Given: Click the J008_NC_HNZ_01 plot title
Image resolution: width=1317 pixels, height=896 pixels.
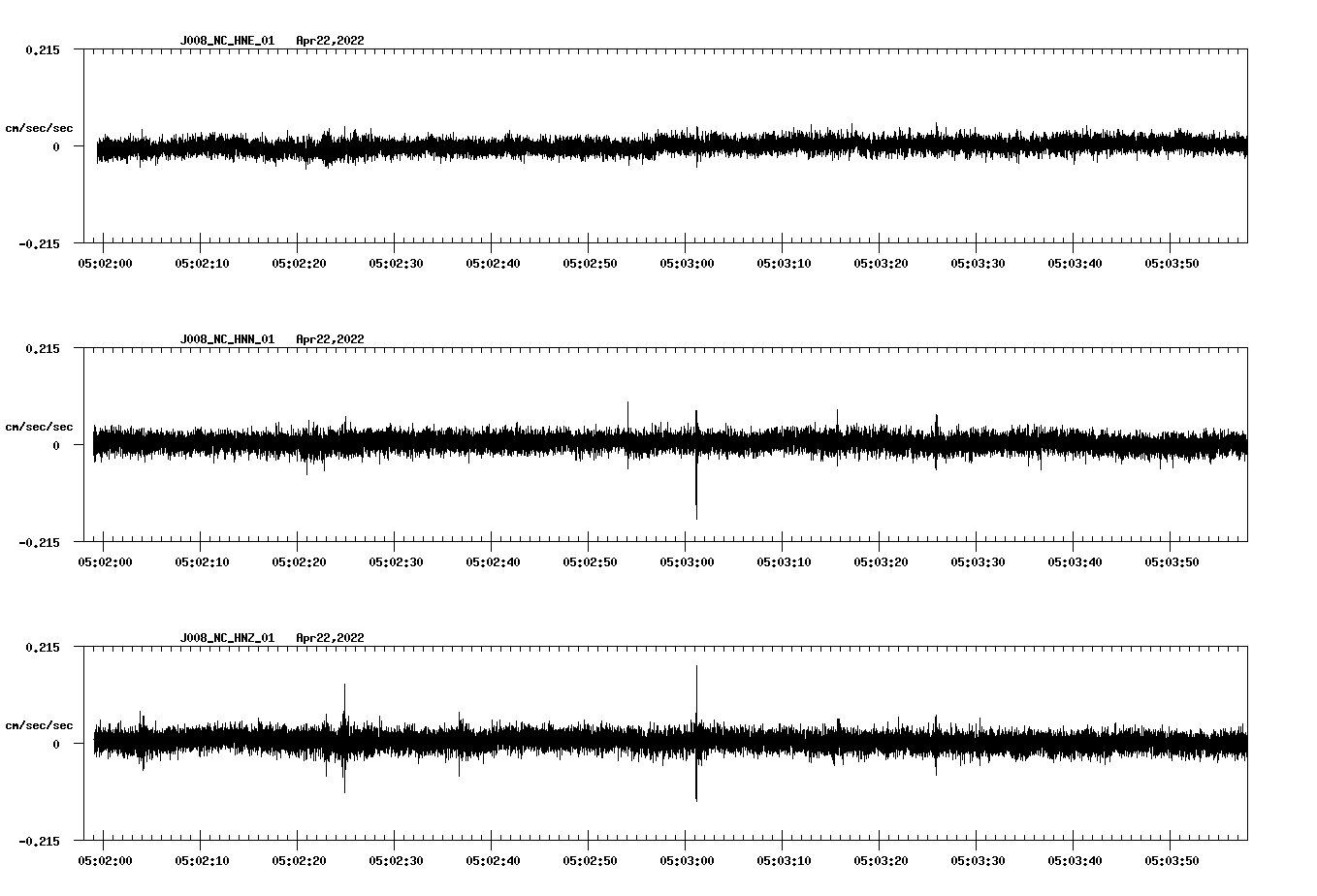Looking at the screenshot, I should tap(227, 638).
